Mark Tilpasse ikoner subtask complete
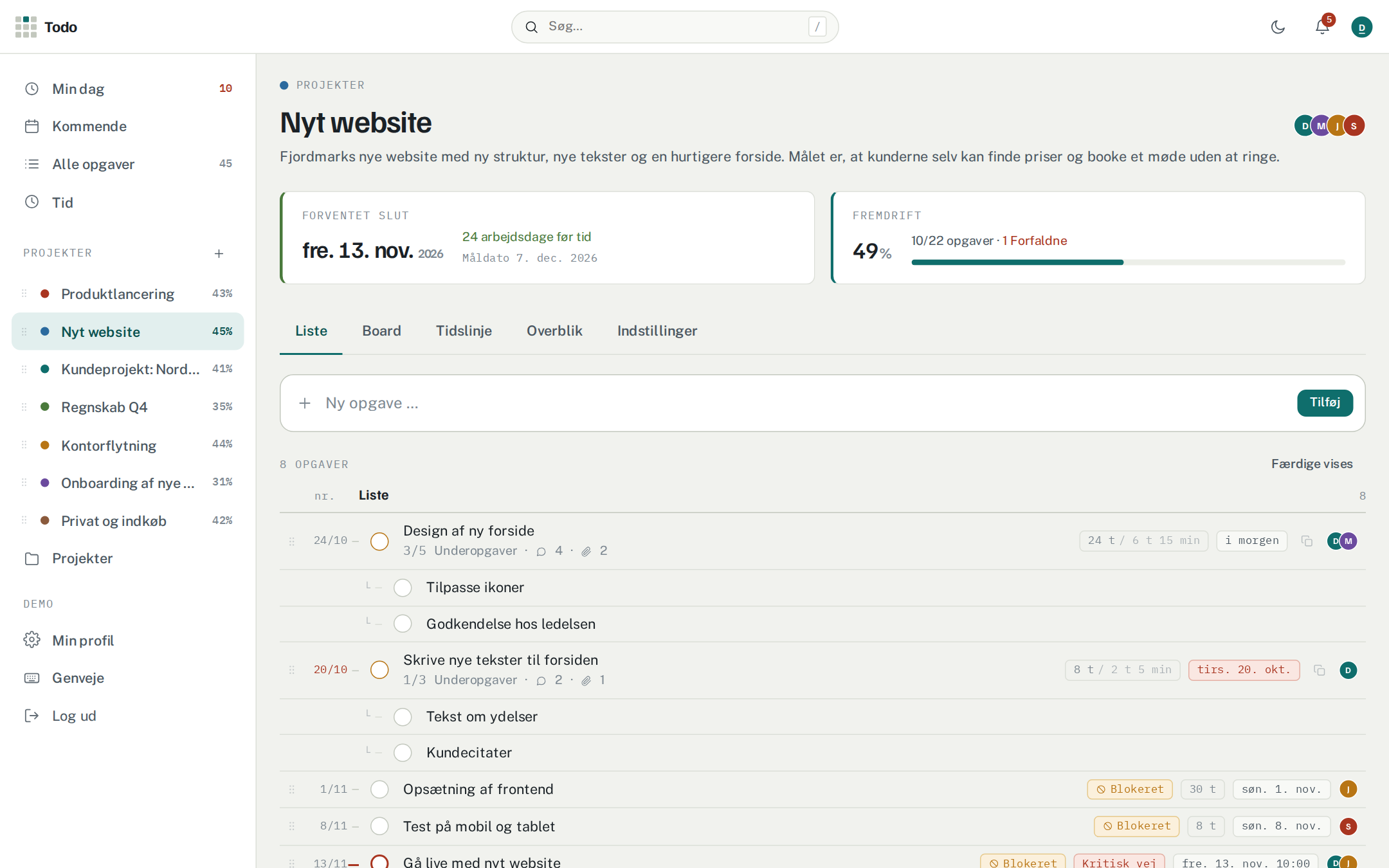Screen dimensions: 1389x868 pyautogui.click(x=403, y=588)
